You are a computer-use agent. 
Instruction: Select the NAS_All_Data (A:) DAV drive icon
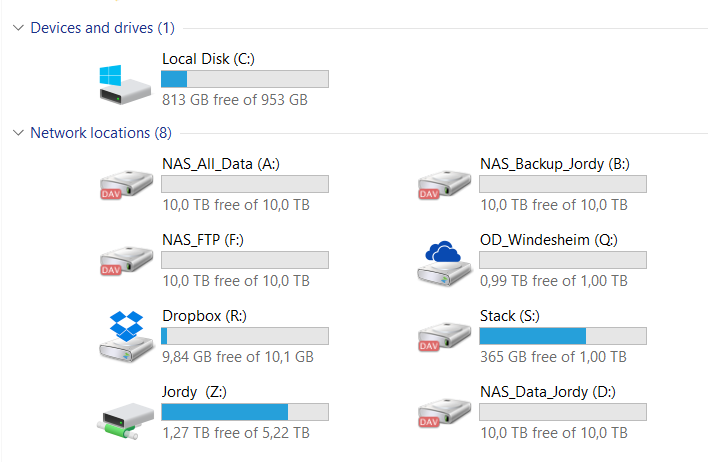coord(126,184)
